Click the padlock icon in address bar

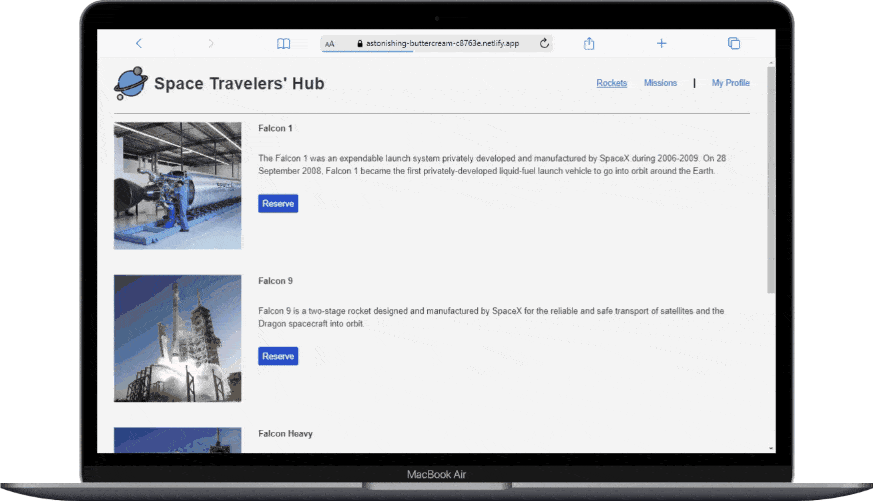pos(360,43)
